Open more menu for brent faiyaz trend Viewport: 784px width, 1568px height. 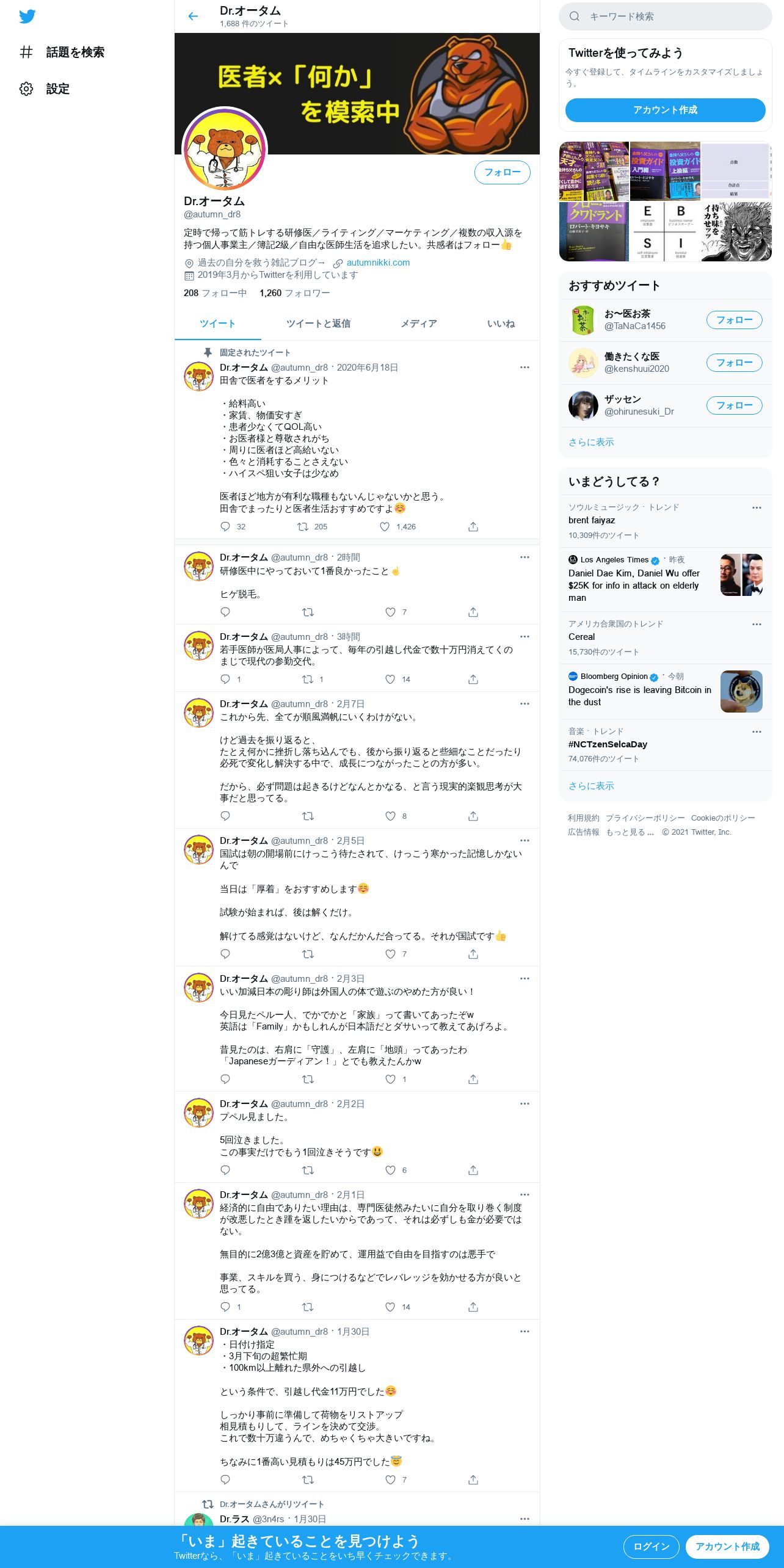pos(757,507)
